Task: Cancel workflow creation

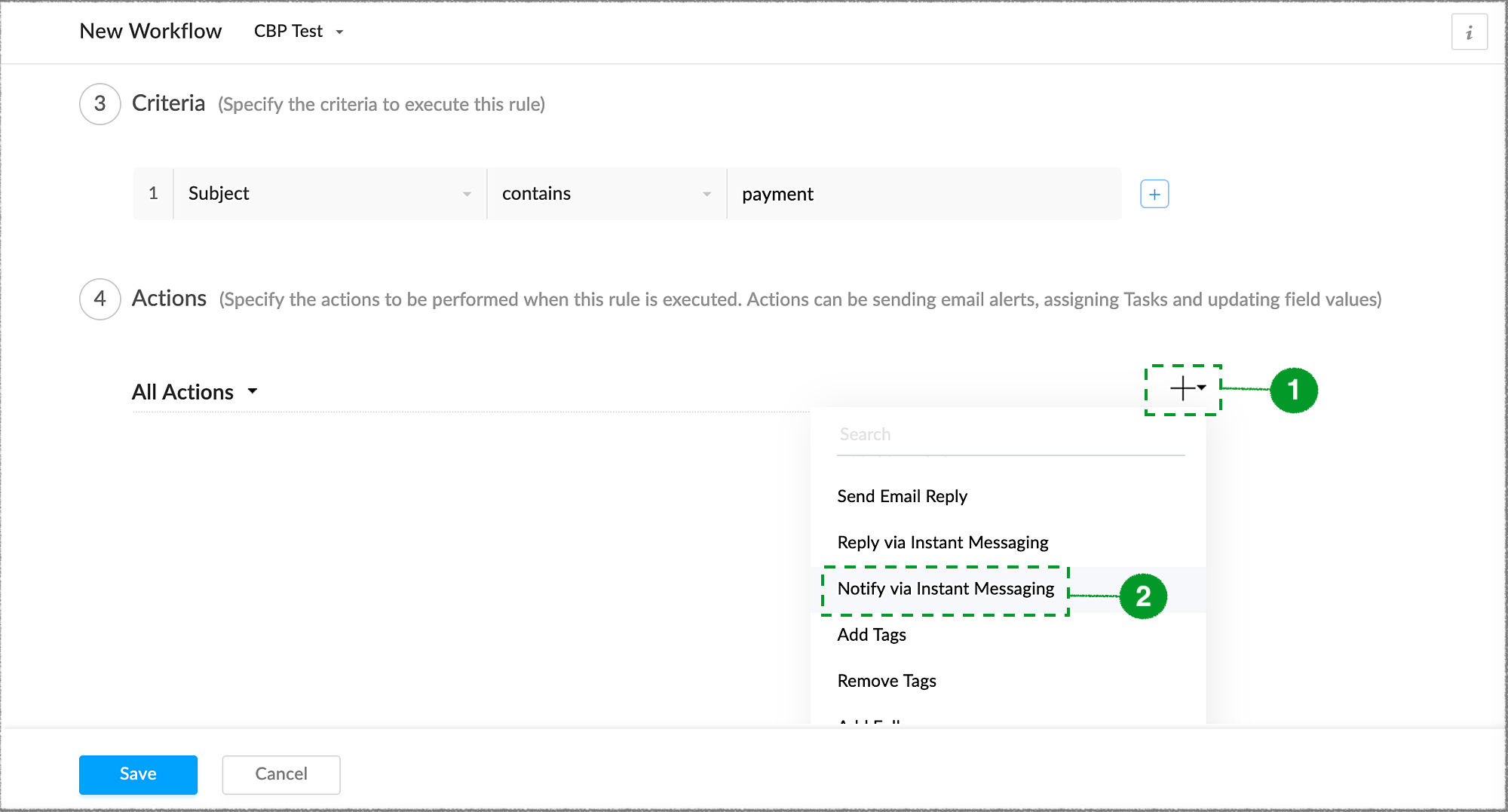Action: (280, 774)
